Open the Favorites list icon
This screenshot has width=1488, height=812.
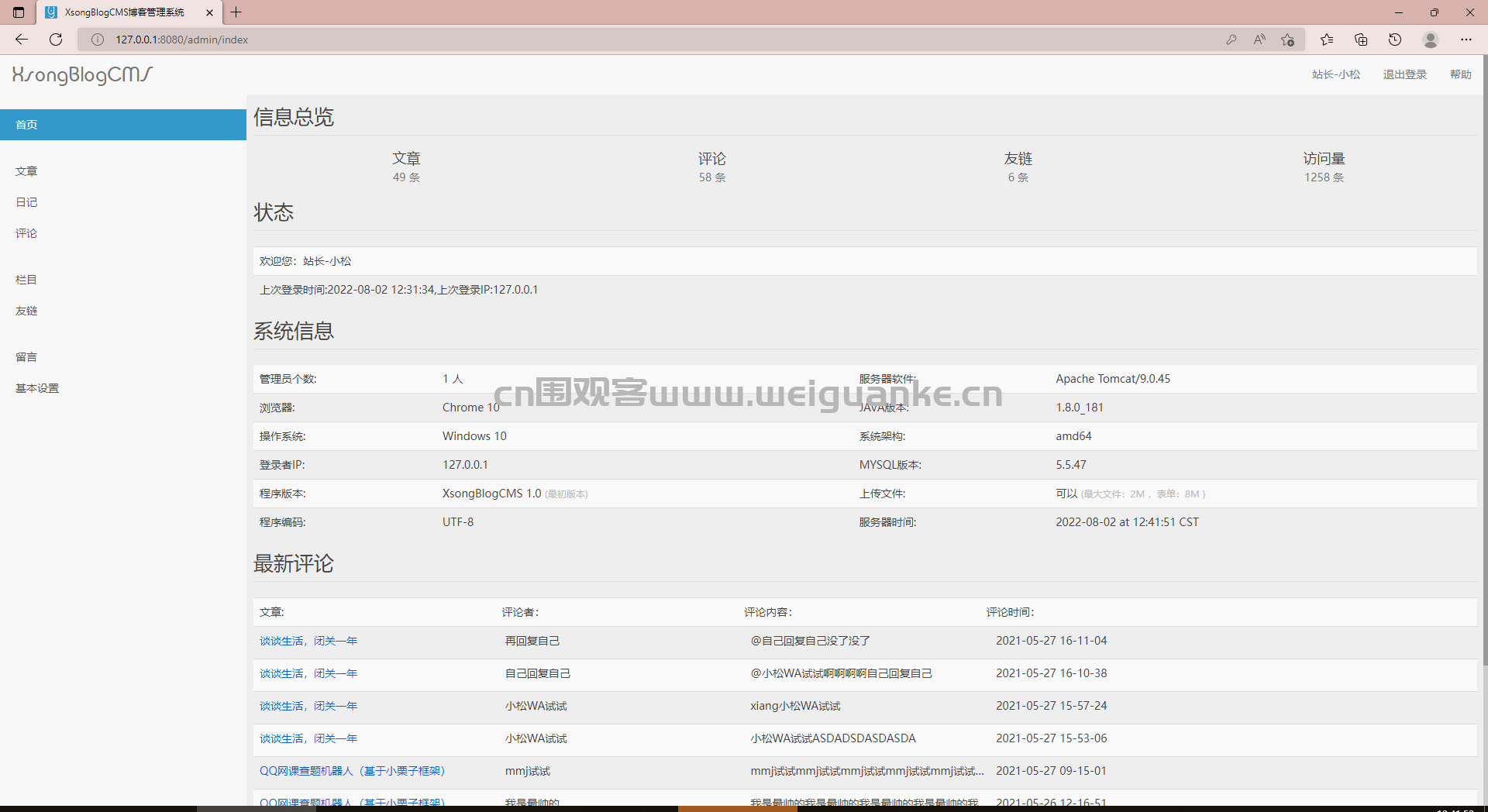tap(1327, 40)
